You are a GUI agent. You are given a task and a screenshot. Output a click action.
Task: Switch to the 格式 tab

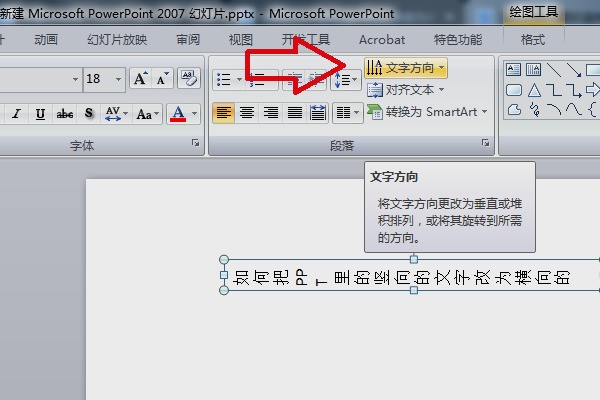(533, 40)
